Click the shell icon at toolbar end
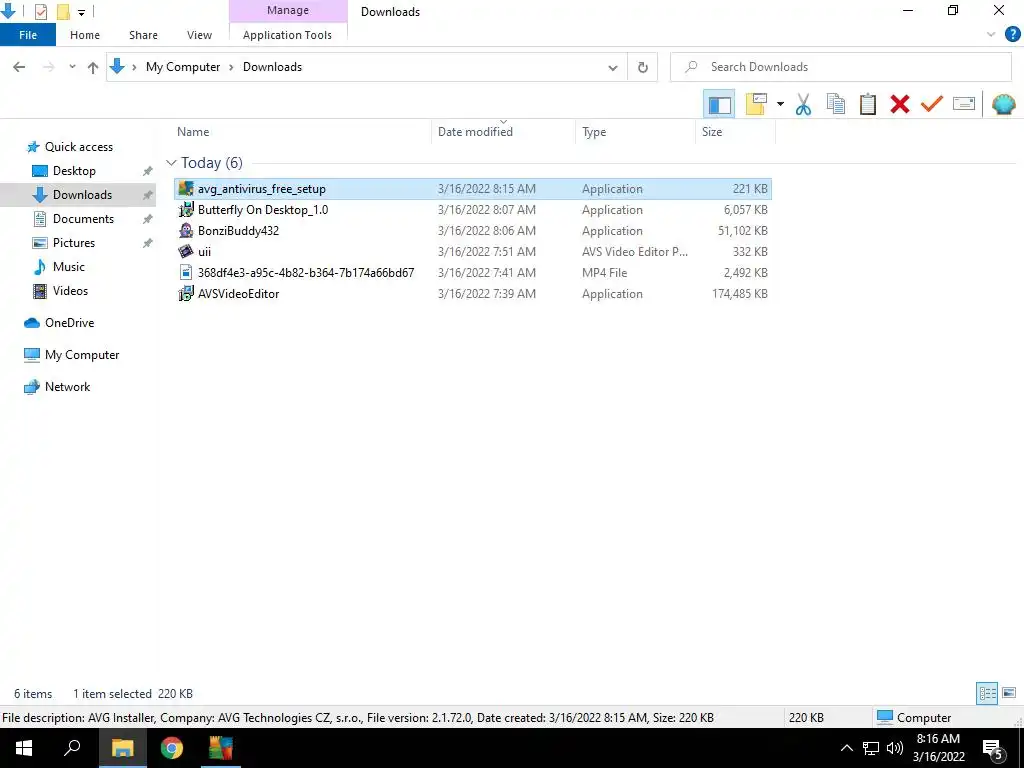 point(1003,104)
